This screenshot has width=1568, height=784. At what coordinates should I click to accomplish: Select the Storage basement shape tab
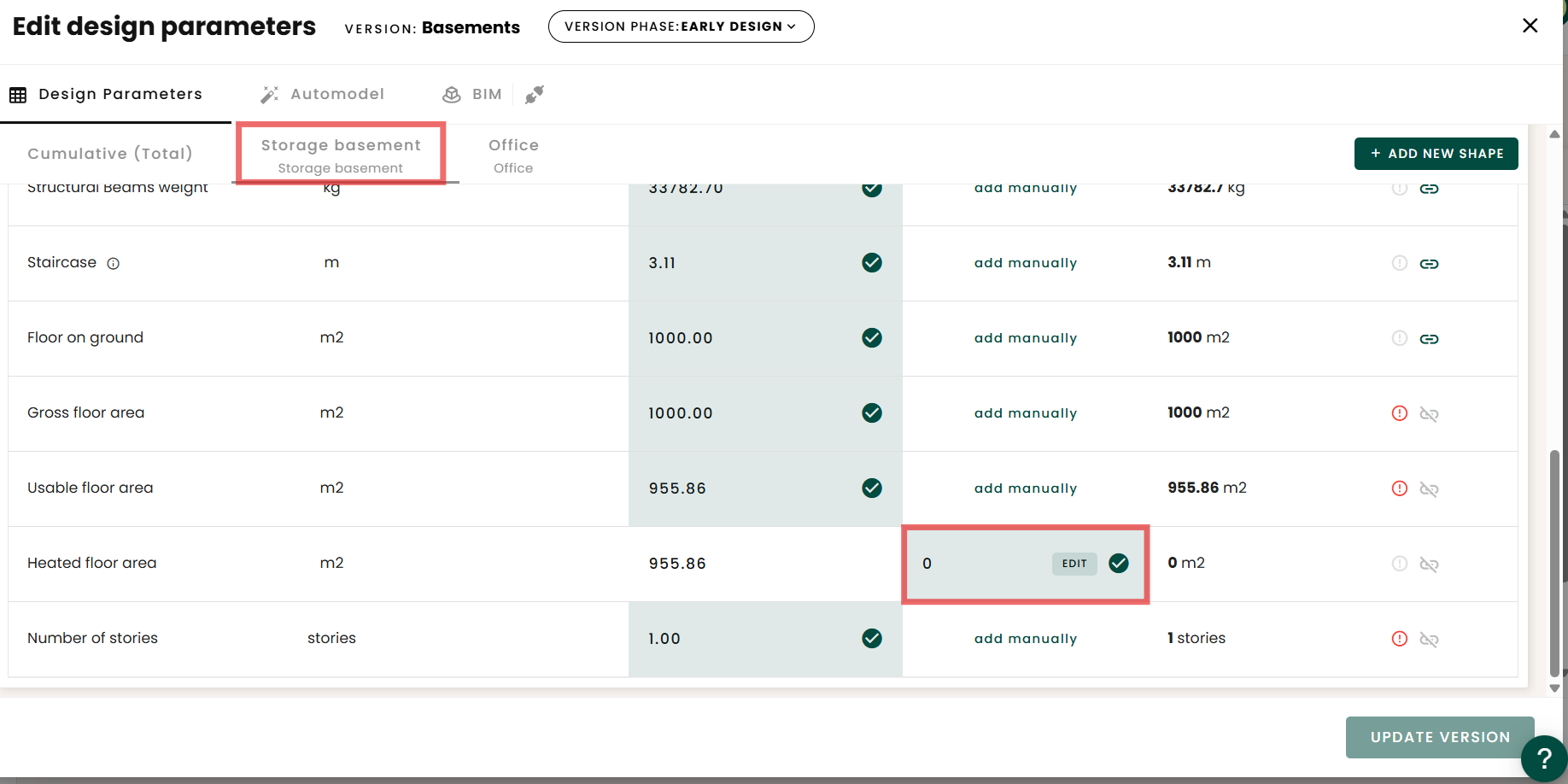coord(341,155)
